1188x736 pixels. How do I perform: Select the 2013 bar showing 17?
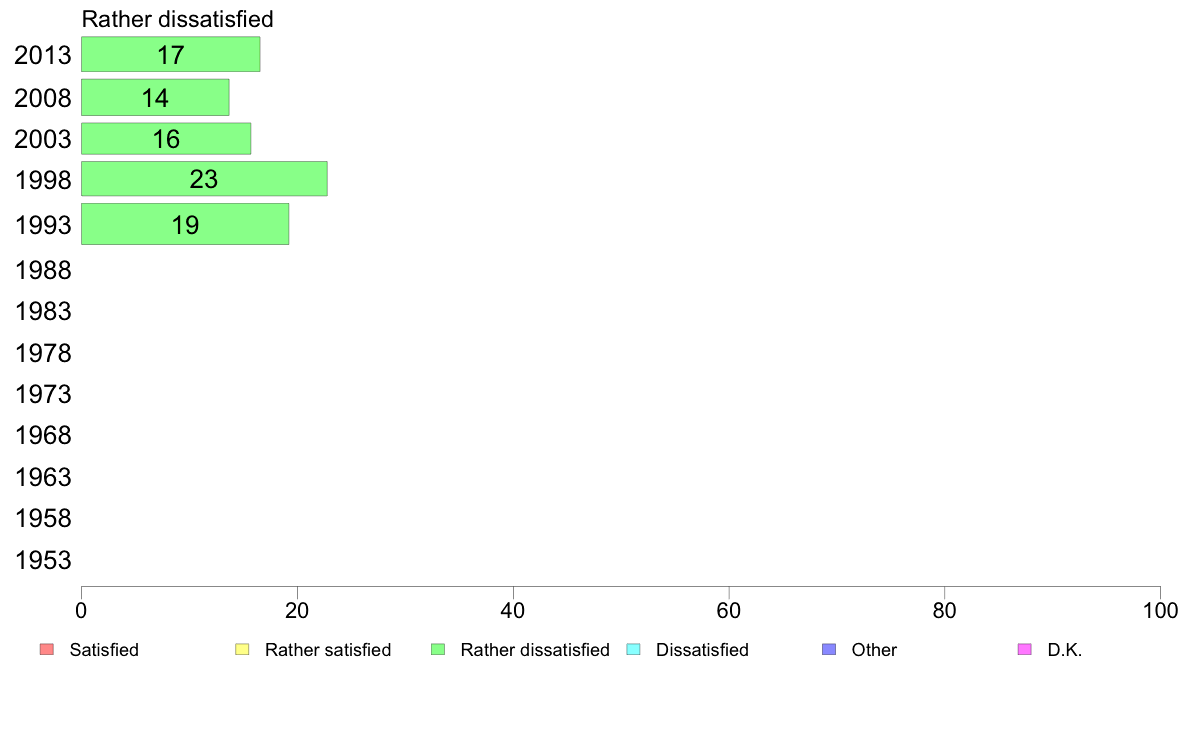pos(170,55)
